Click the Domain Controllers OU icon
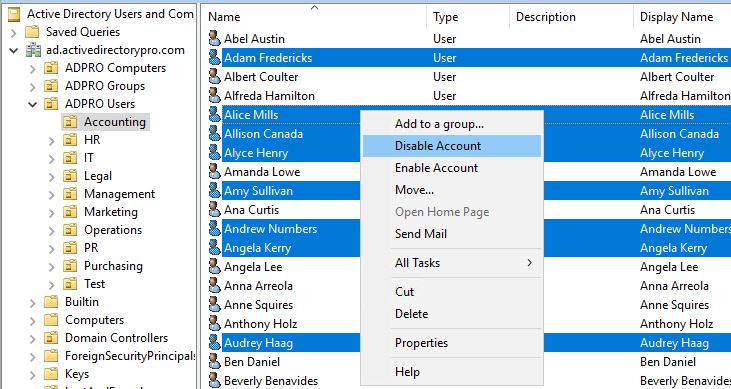The width and height of the screenshot is (731, 389). point(51,338)
